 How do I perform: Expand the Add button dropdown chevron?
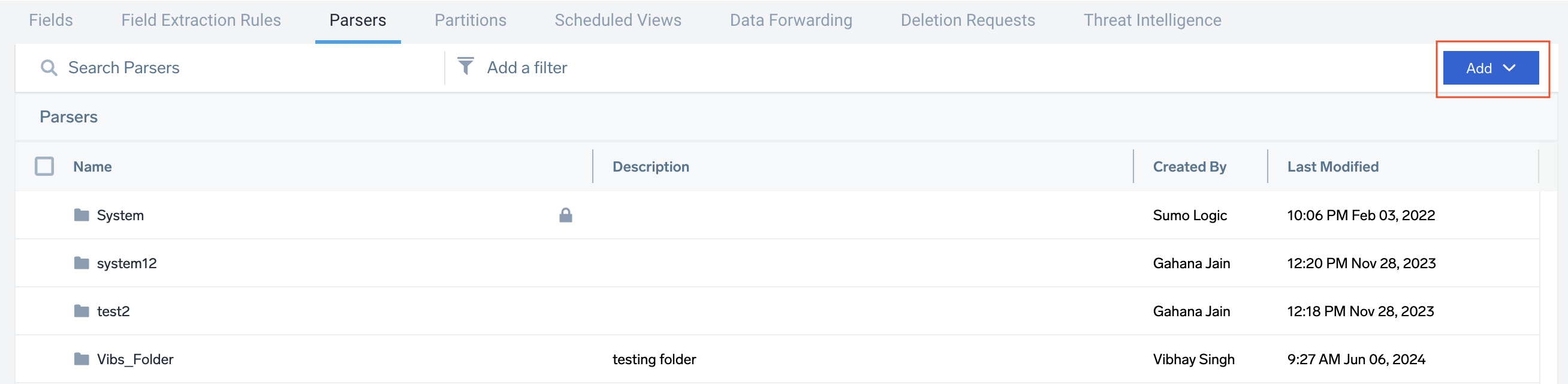(1509, 68)
